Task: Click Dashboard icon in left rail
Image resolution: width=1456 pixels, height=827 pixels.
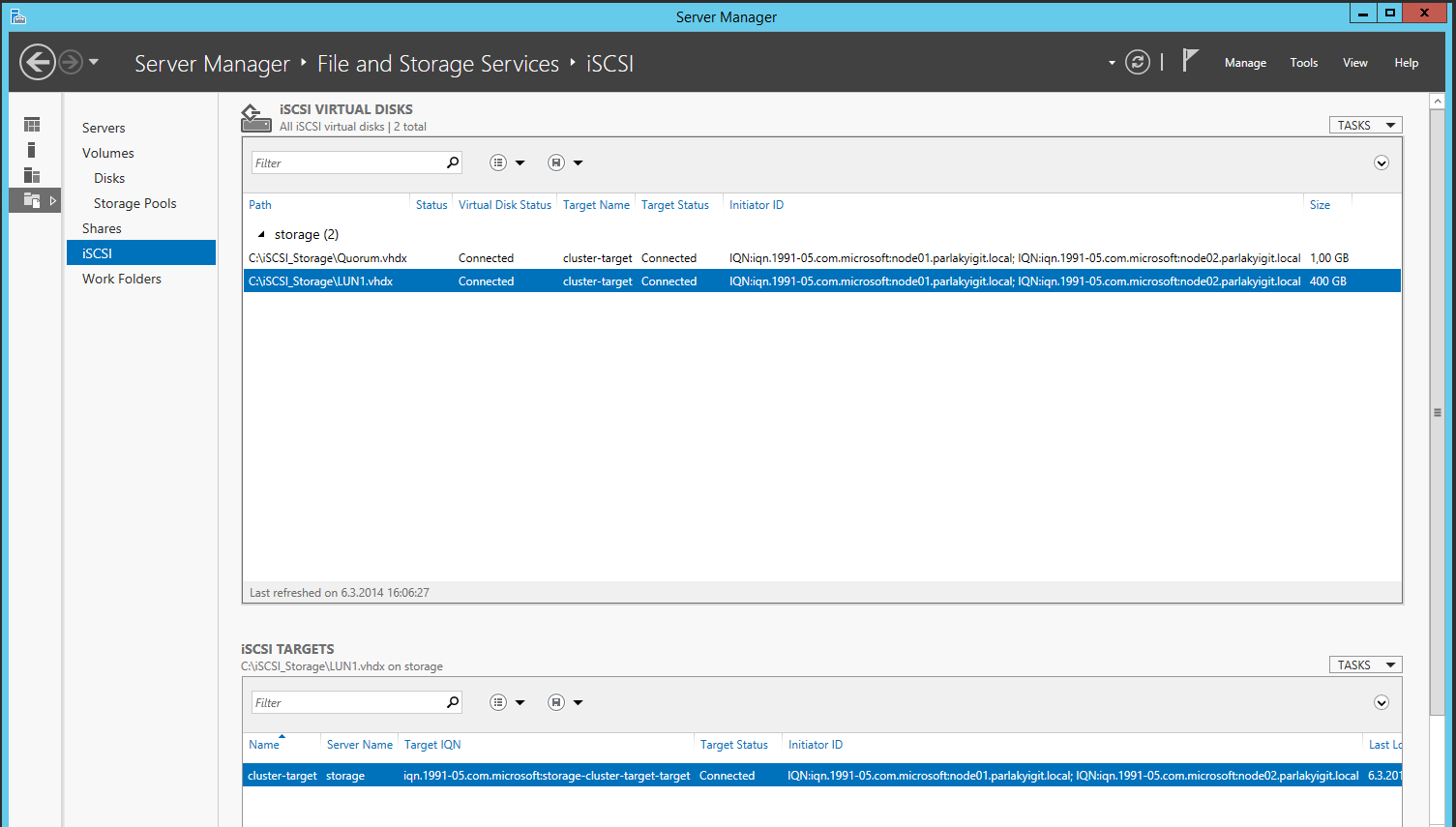Action: point(32,125)
